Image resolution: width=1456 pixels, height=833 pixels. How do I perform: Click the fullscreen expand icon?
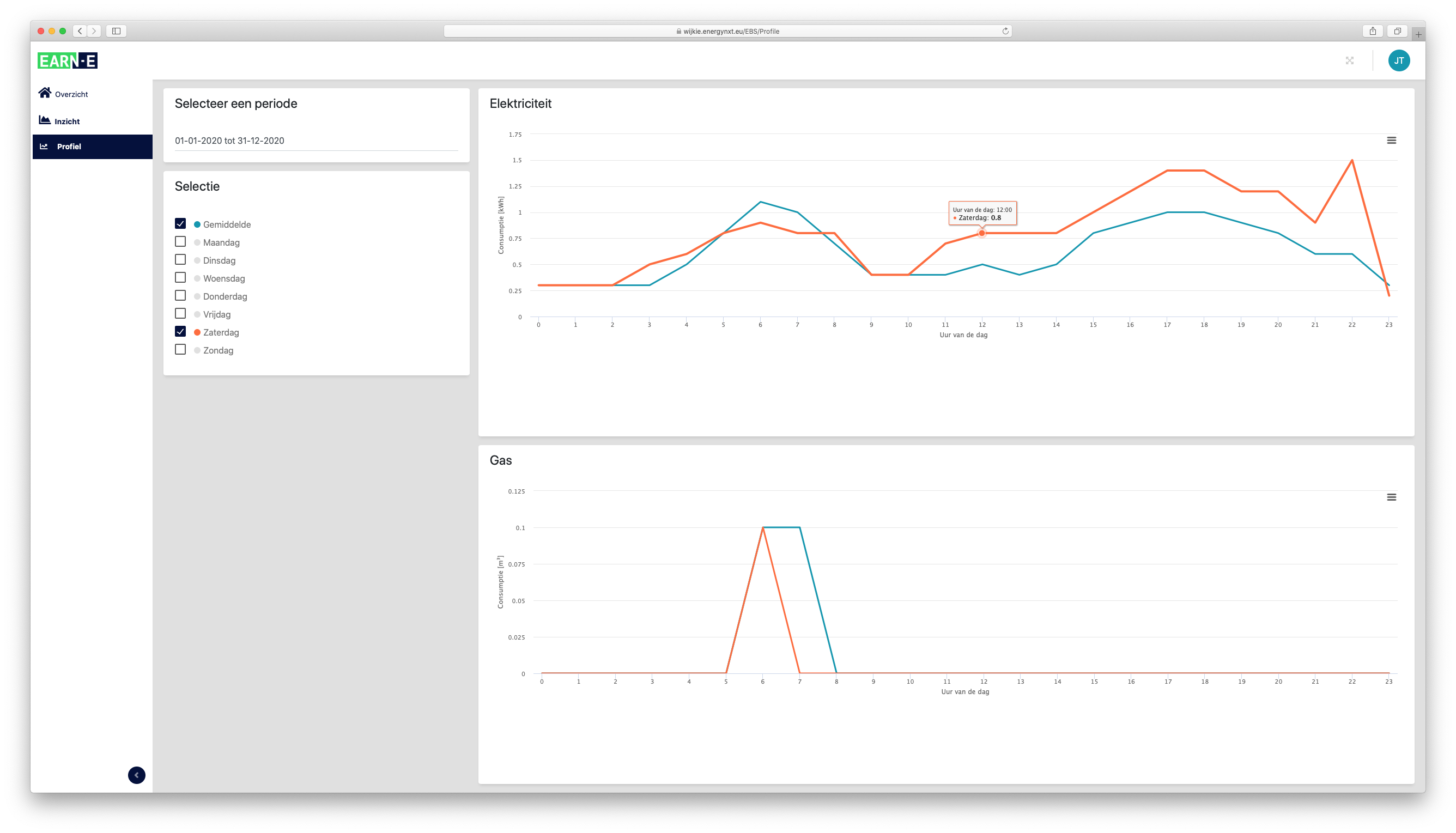1349,60
